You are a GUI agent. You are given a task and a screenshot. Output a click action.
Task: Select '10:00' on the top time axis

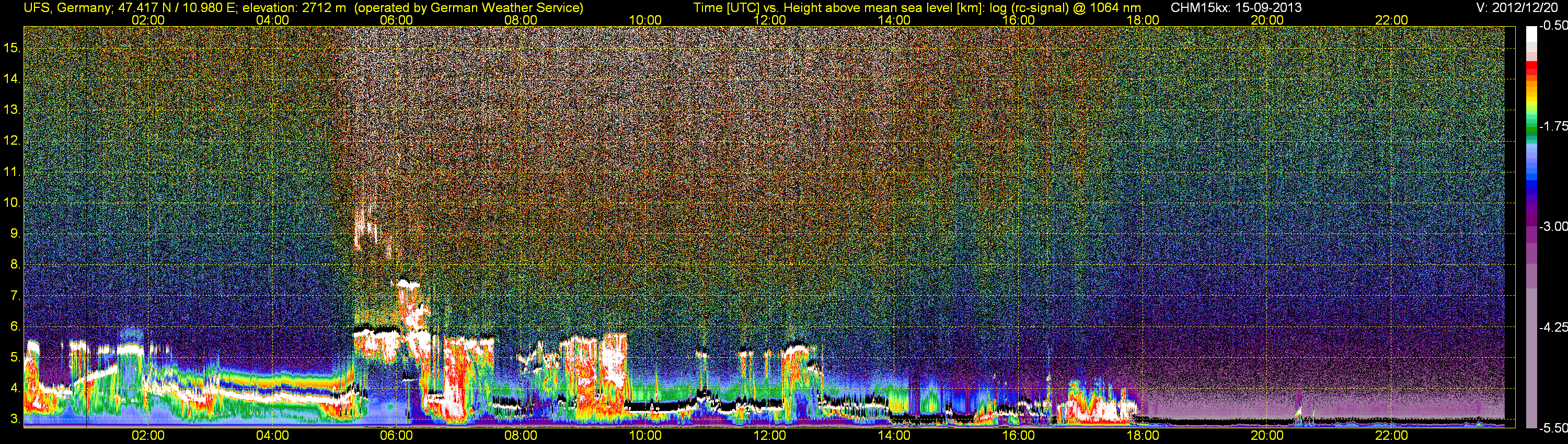645,20
